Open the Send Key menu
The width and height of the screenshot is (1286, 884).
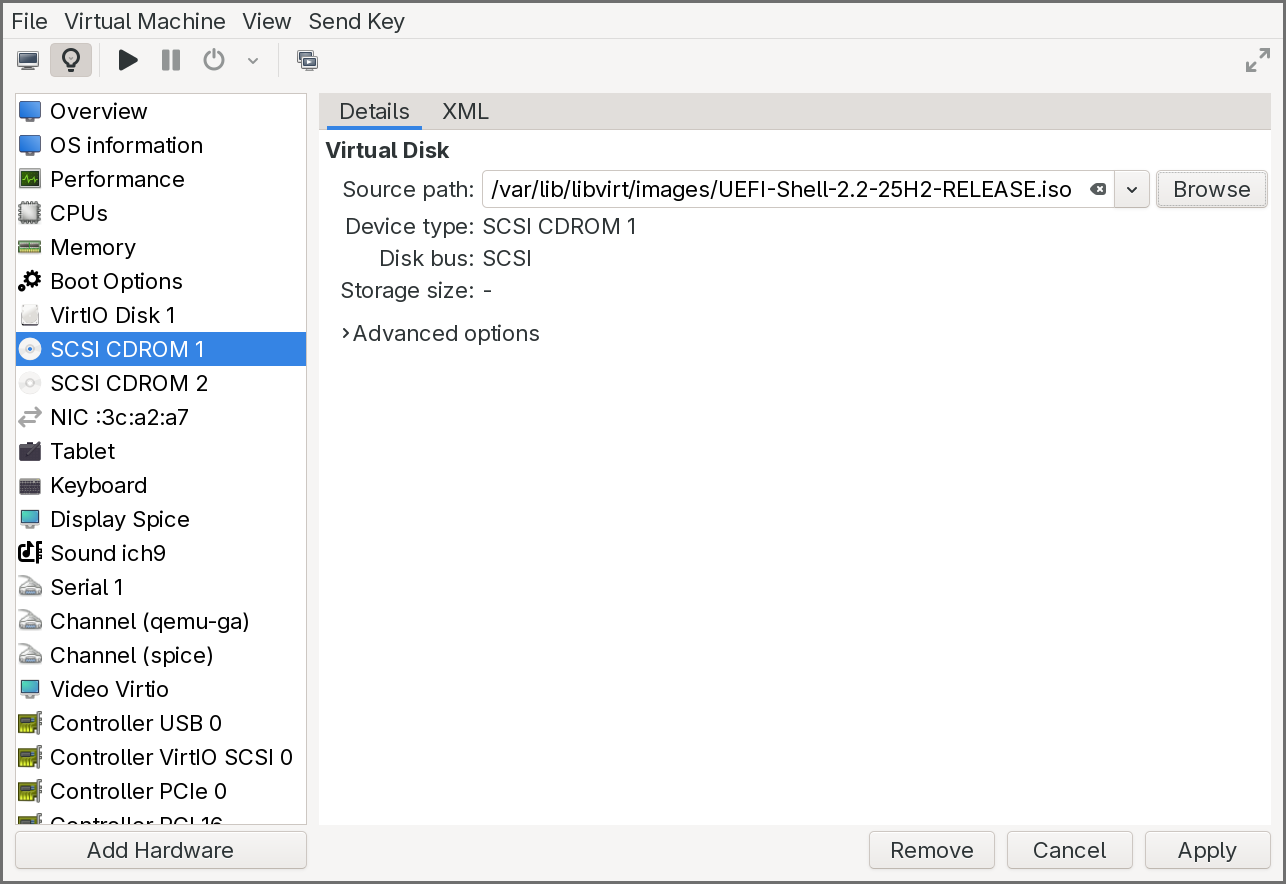[x=356, y=21]
